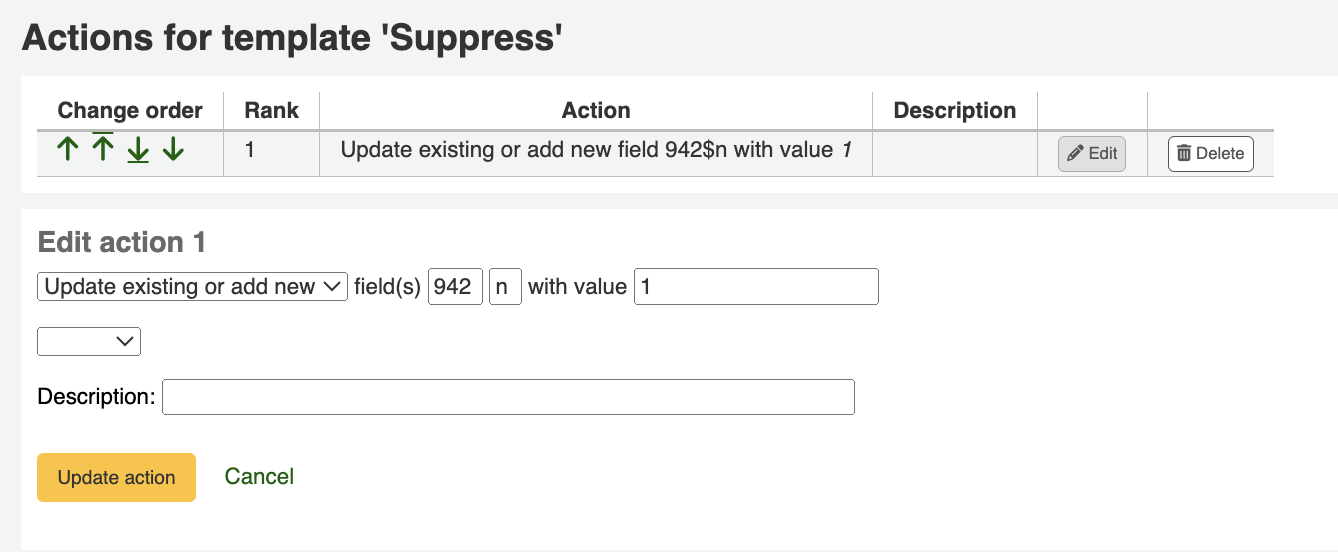1338x552 pixels.
Task: Click the Description column header
Action: tap(954, 111)
